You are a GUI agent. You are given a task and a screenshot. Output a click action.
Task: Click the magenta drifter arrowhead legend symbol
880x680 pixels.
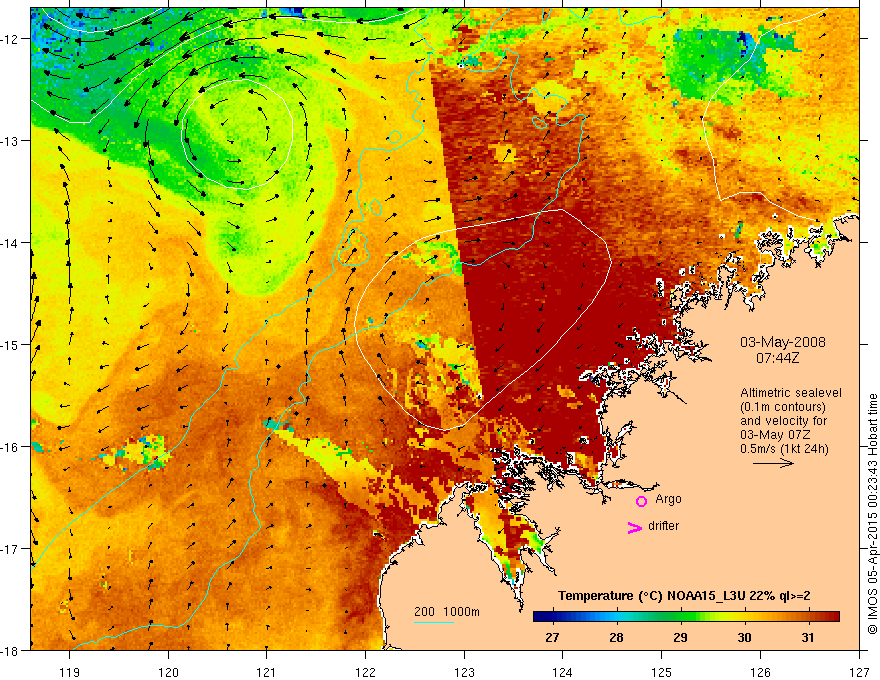tap(634, 527)
